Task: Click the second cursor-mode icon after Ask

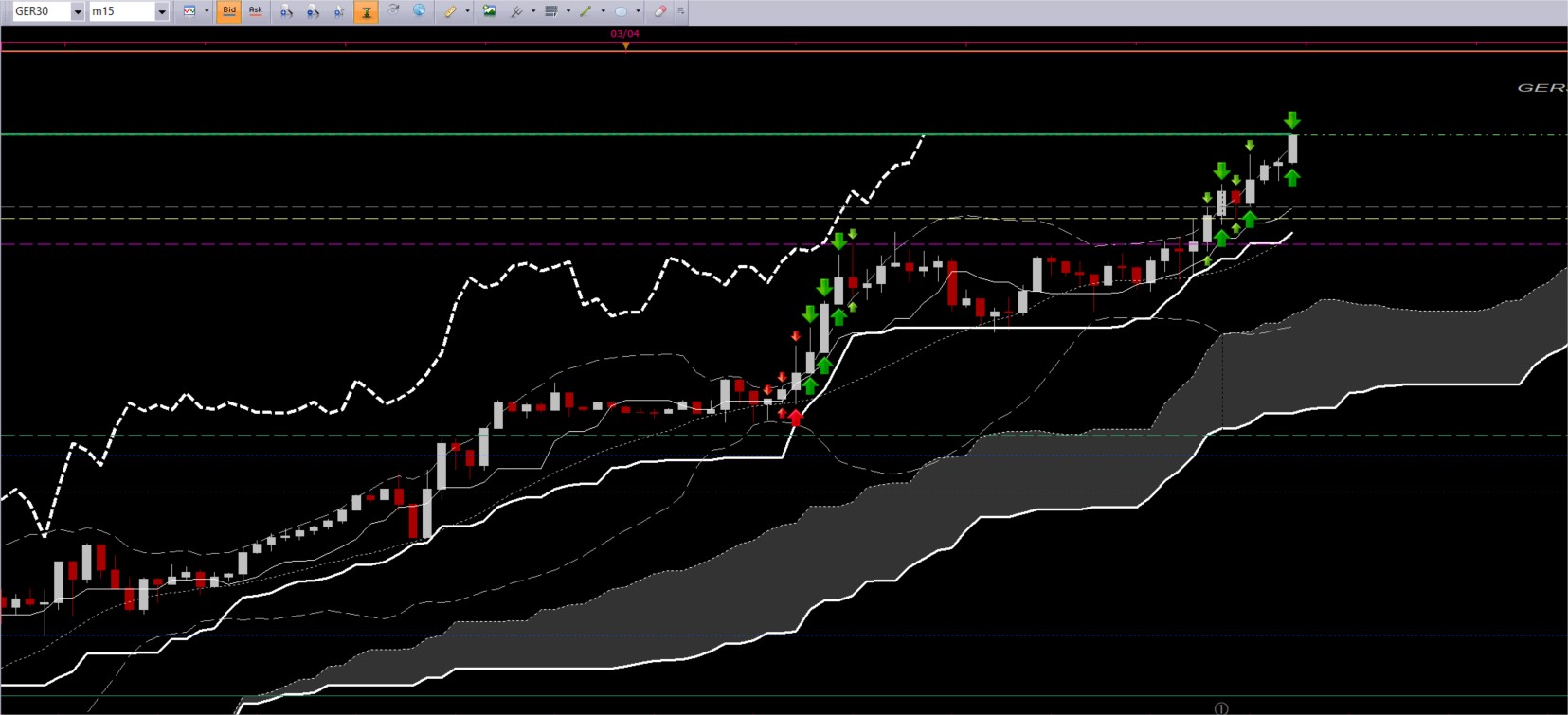Action: coord(313,11)
